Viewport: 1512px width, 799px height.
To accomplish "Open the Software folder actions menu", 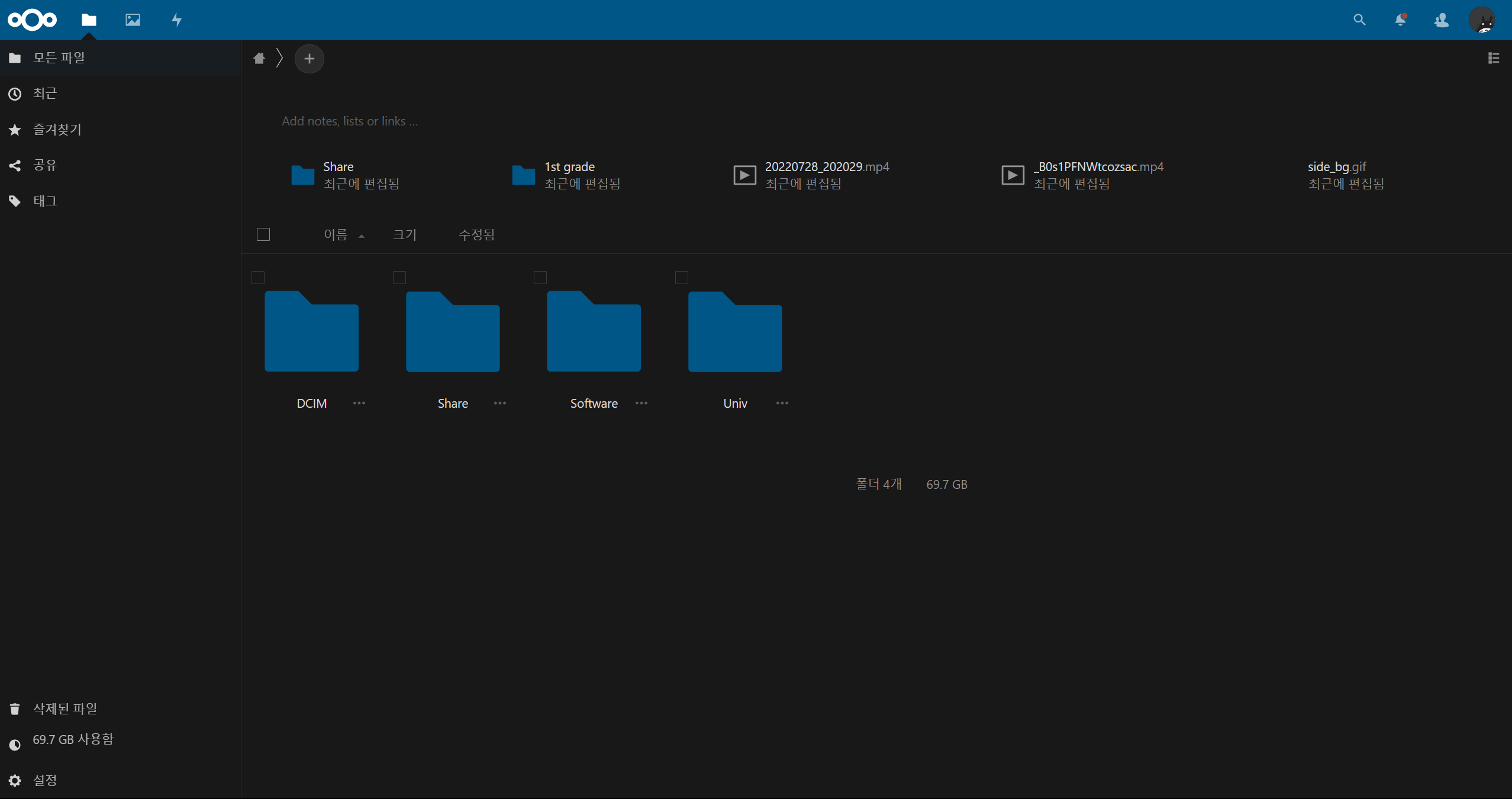I will pyautogui.click(x=641, y=404).
